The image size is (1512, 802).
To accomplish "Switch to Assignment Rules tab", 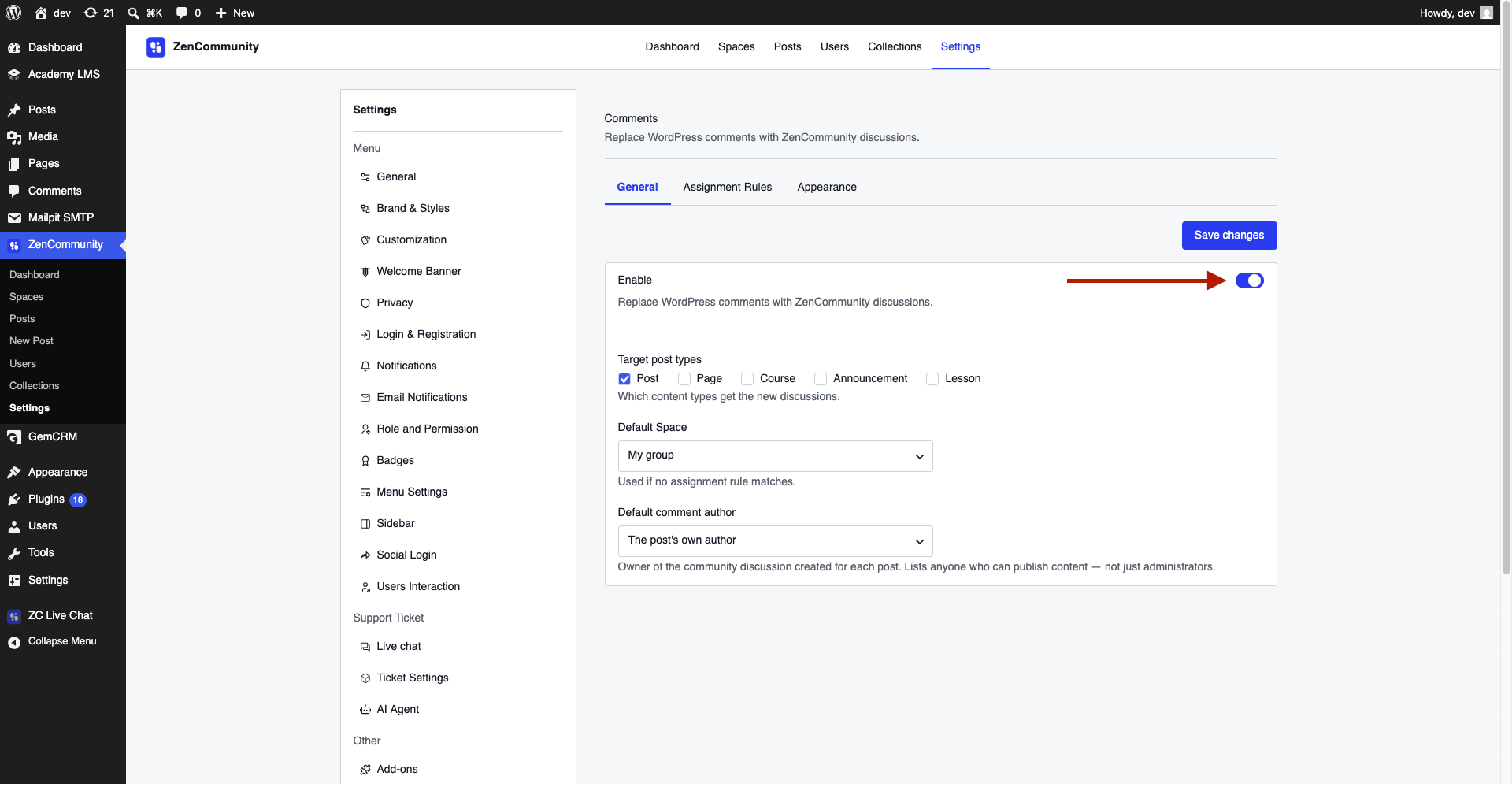I will coord(728,188).
